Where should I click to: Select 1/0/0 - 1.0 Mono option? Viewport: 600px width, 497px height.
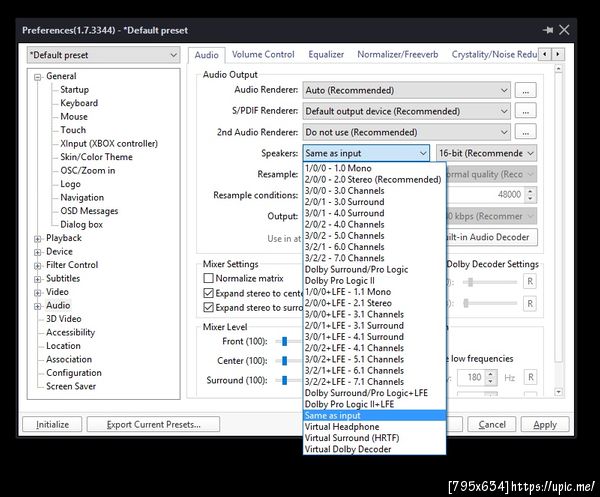pyautogui.click(x=374, y=168)
